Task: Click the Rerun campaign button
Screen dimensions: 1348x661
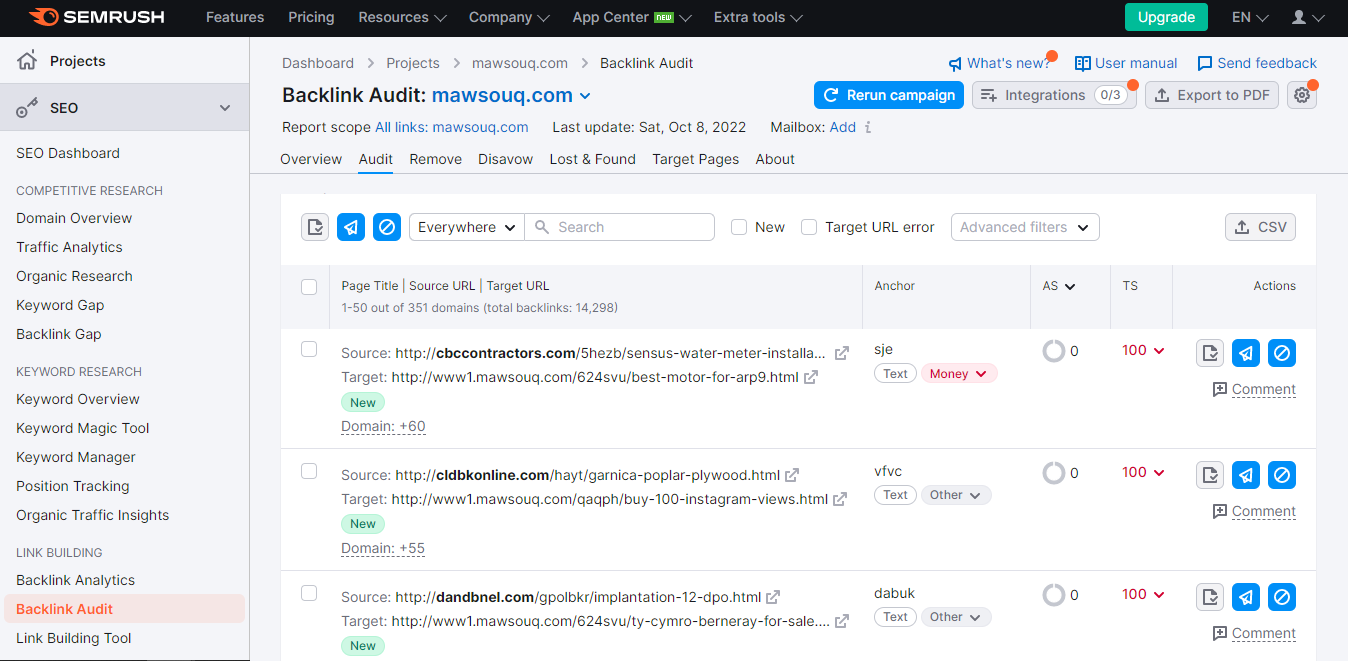Action: 889,95
